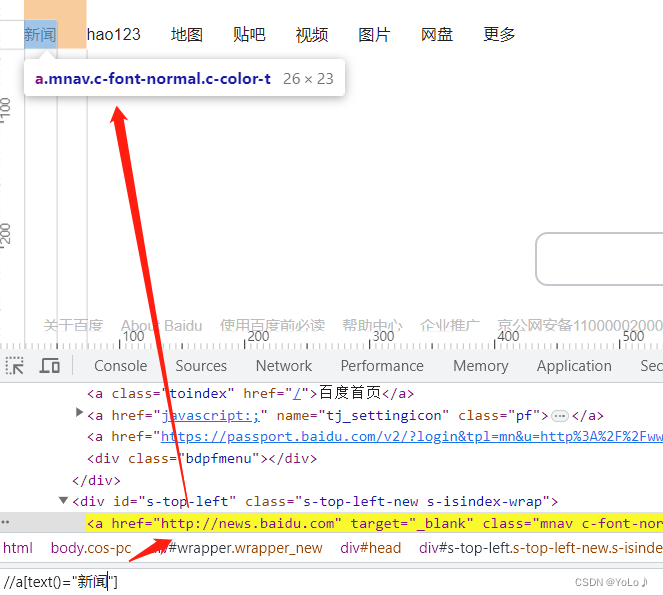Open the 图片 link
Viewport: 663px width, 596px height.
point(374,34)
